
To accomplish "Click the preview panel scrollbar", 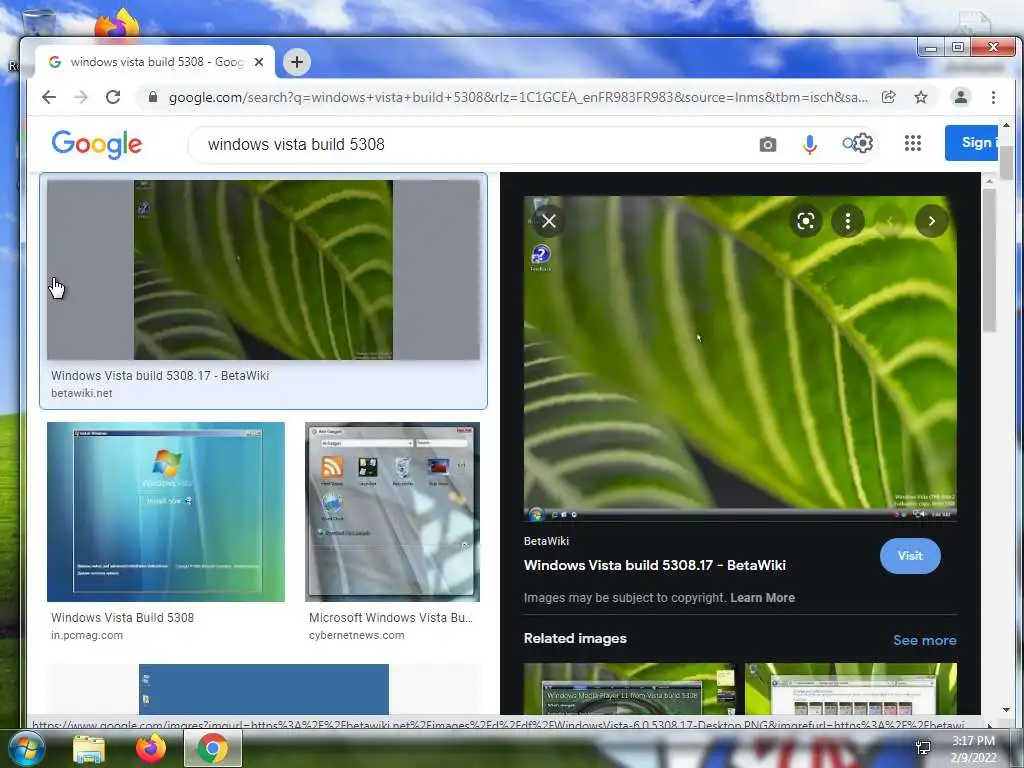I will tap(989, 260).
